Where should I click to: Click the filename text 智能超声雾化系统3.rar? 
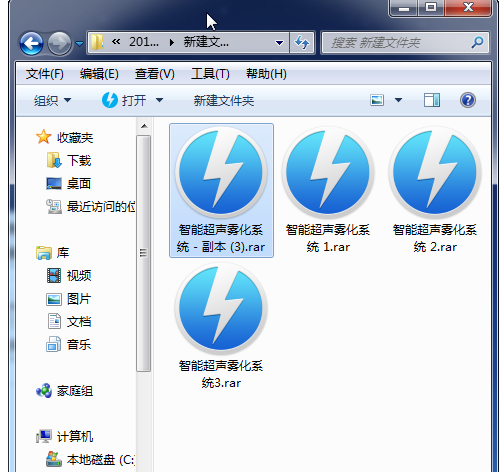[221, 374]
